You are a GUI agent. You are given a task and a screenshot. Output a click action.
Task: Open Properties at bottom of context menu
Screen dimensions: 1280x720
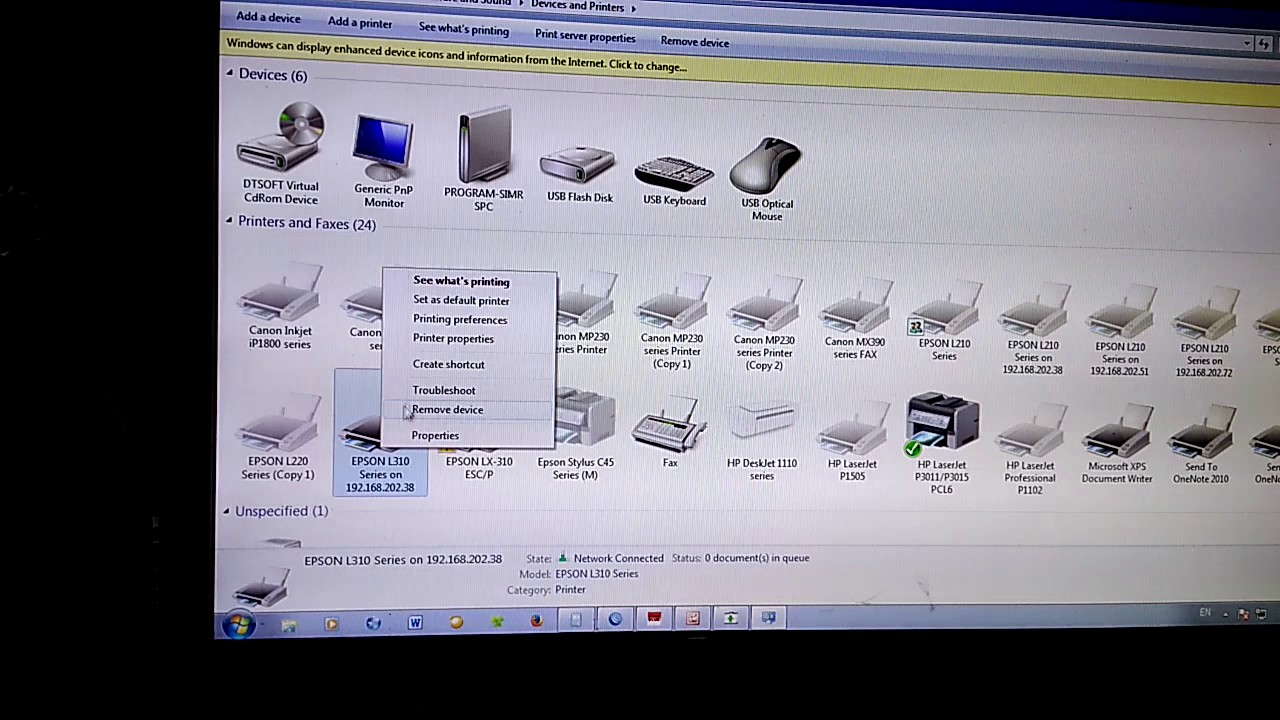pos(435,435)
